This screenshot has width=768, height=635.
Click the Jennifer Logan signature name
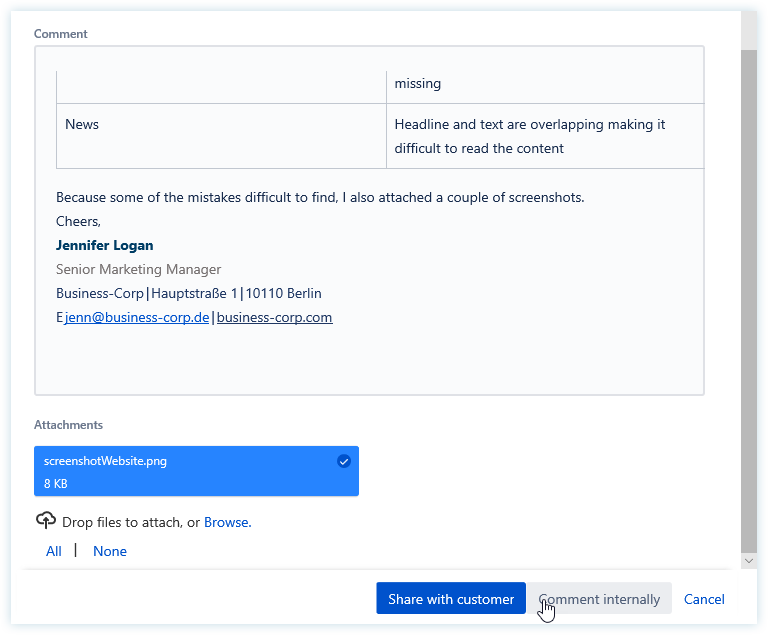[105, 245]
